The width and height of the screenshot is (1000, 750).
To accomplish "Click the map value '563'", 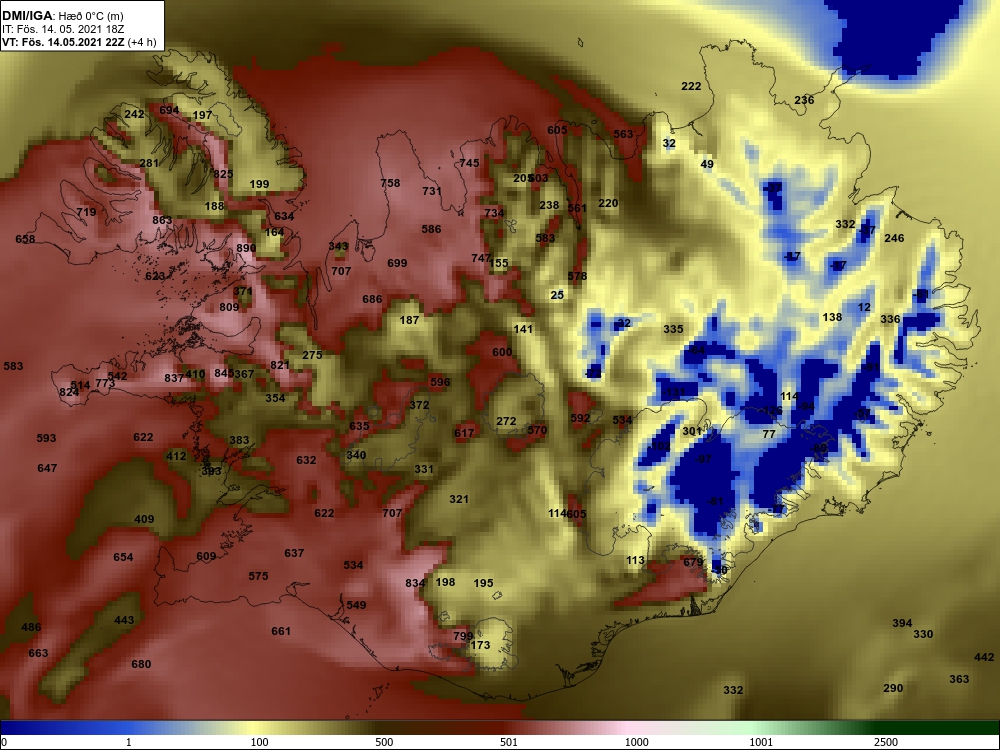I will pos(624,134).
